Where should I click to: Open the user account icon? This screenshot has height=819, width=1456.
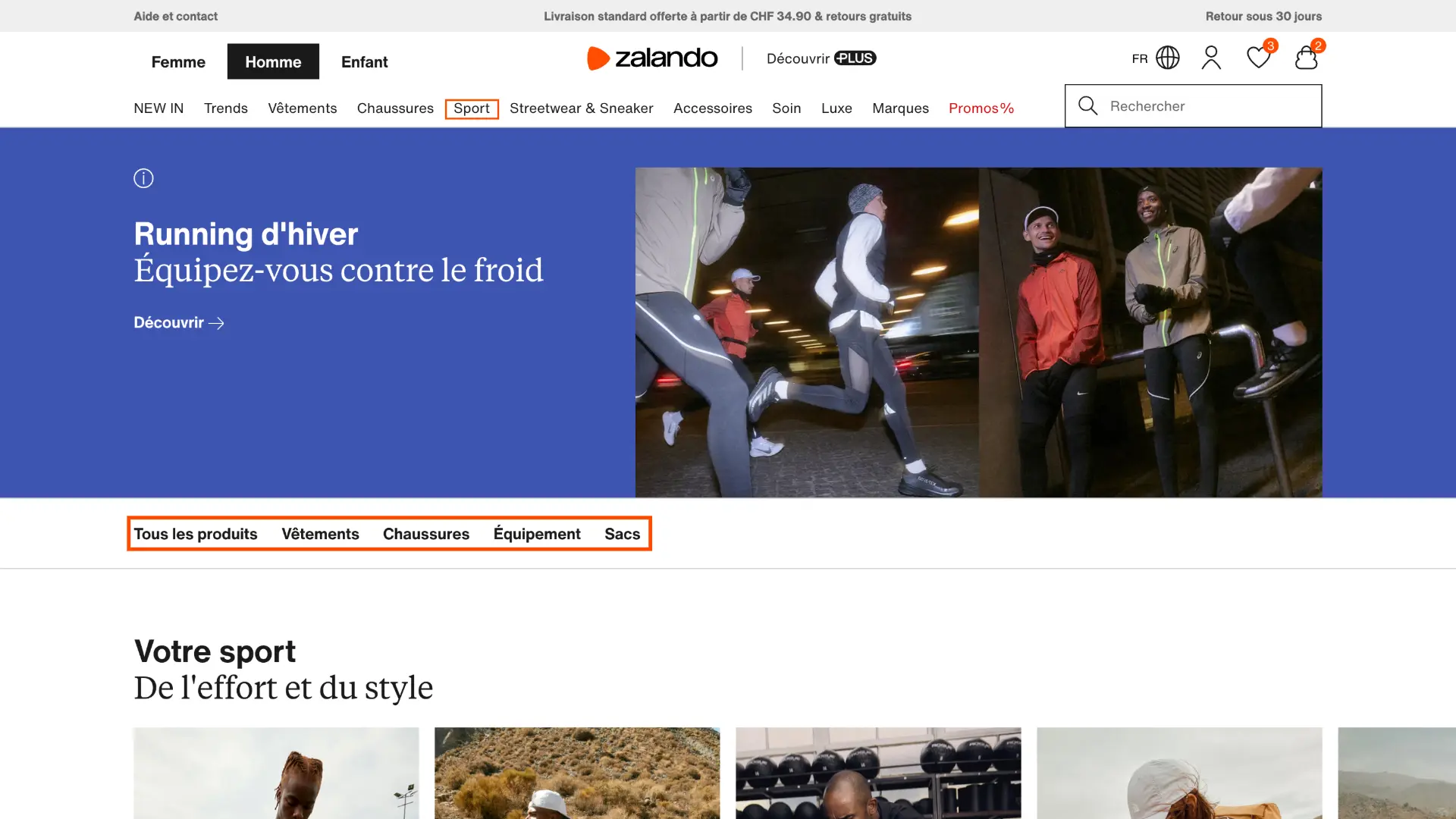(1211, 58)
